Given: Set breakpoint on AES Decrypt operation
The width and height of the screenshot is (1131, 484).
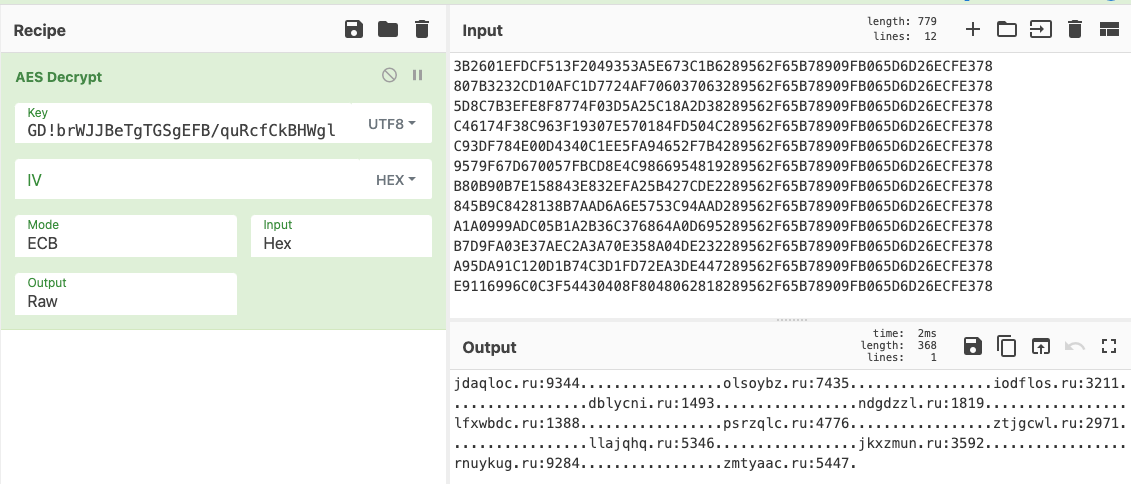Looking at the screenshot, I should (x=418, y=76).
